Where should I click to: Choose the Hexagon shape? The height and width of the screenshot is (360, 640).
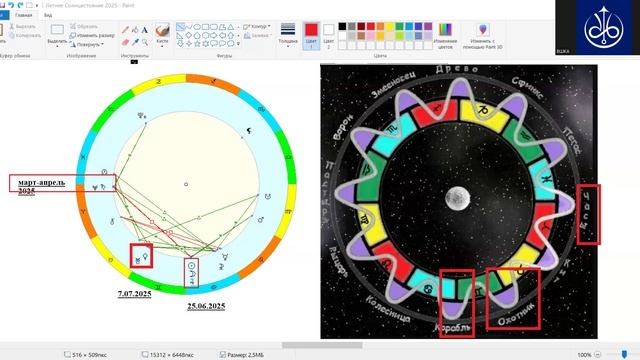coord(205,36)
